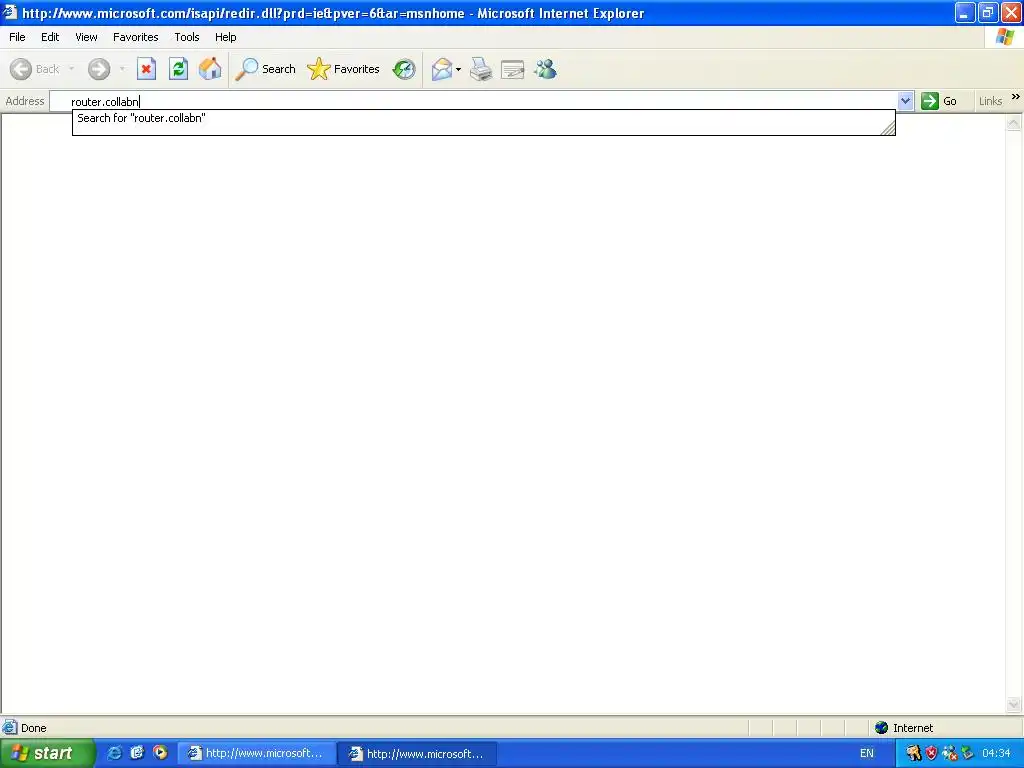The height and width of the screenshot is (768, 1024).
Task: Launch the Messenger people icon
Action: 545,69
